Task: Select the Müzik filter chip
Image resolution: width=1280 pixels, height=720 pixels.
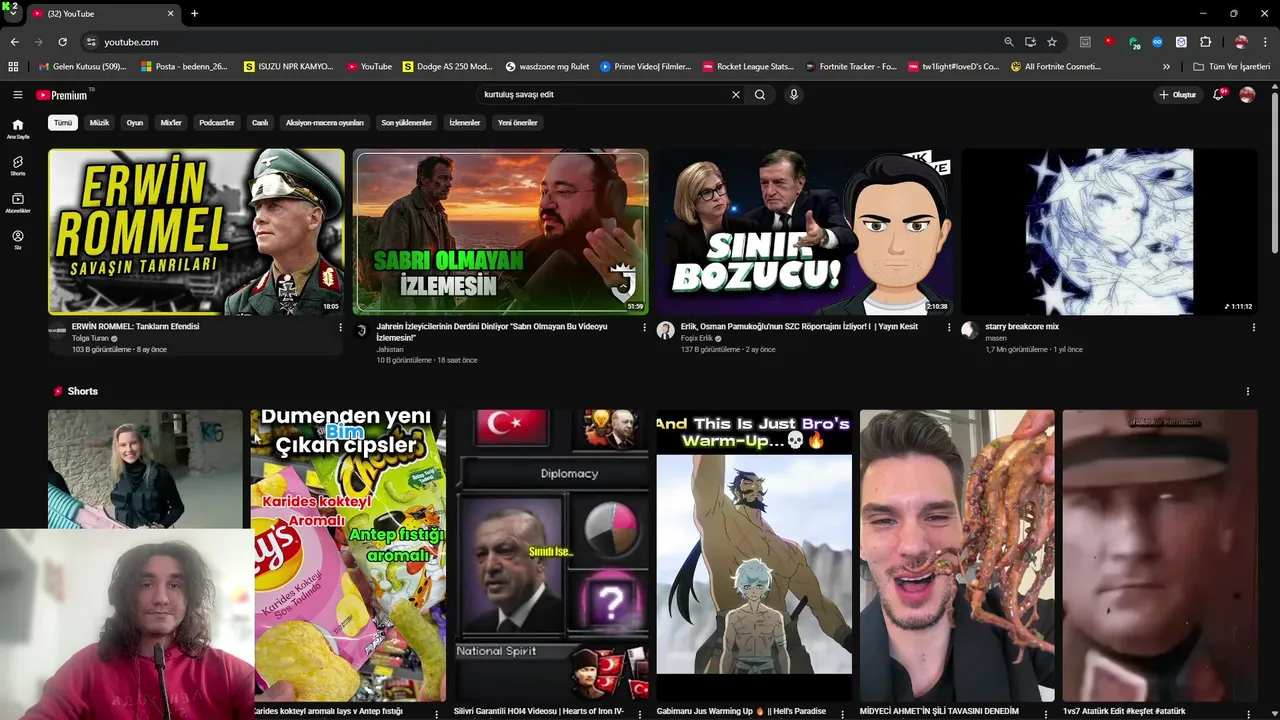Action: [x=99, y=123]
